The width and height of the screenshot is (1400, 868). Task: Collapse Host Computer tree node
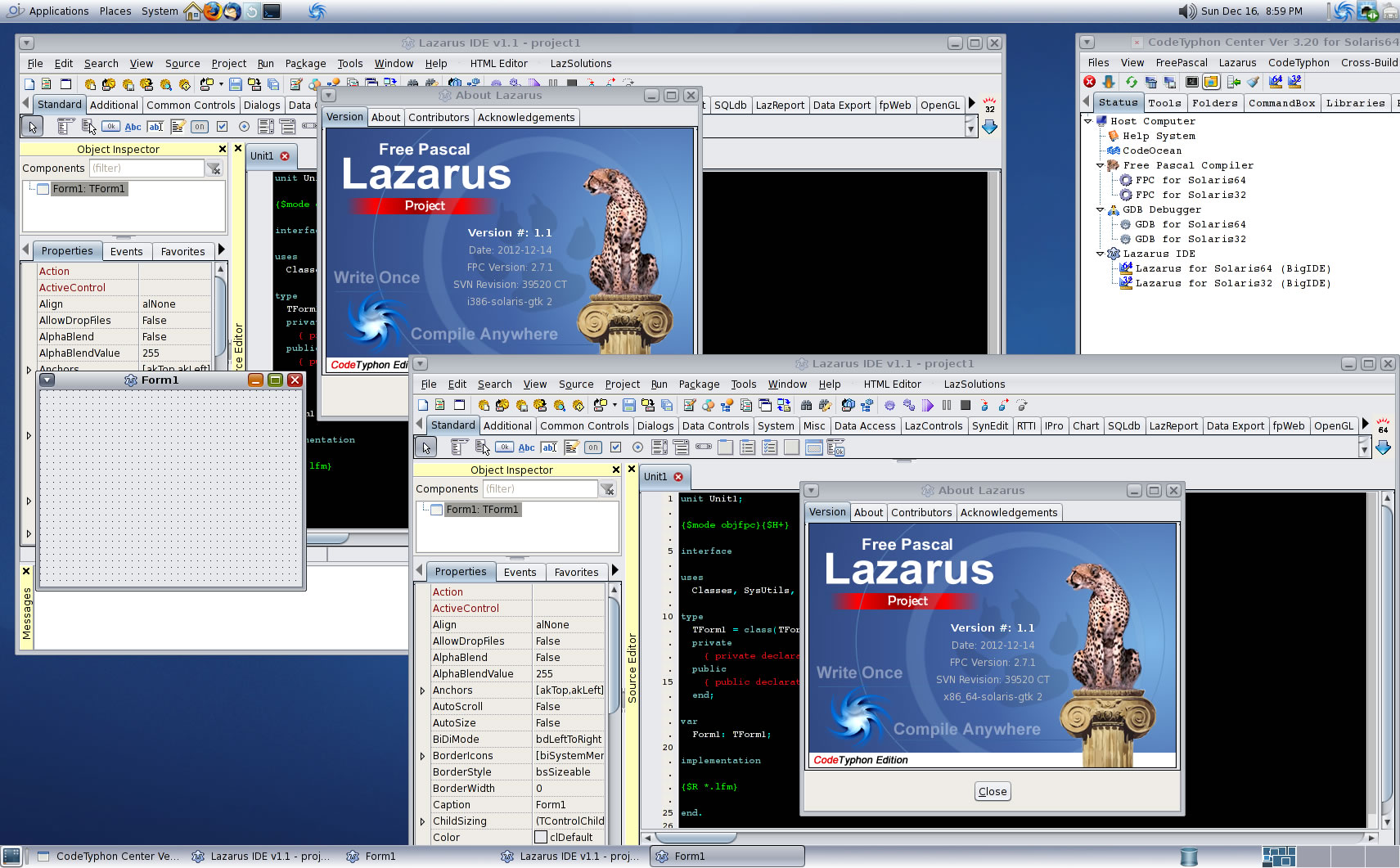(x=1088, y=121)
